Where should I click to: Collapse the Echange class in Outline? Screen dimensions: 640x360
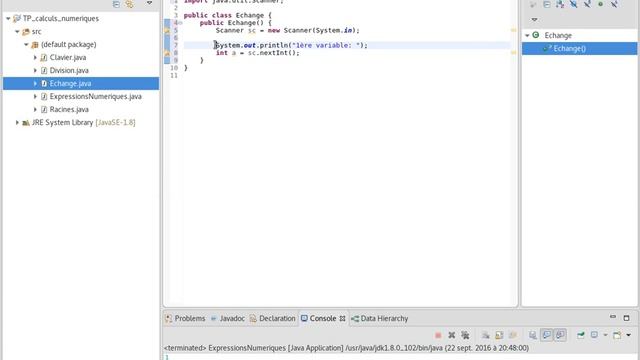coord(527,36)
